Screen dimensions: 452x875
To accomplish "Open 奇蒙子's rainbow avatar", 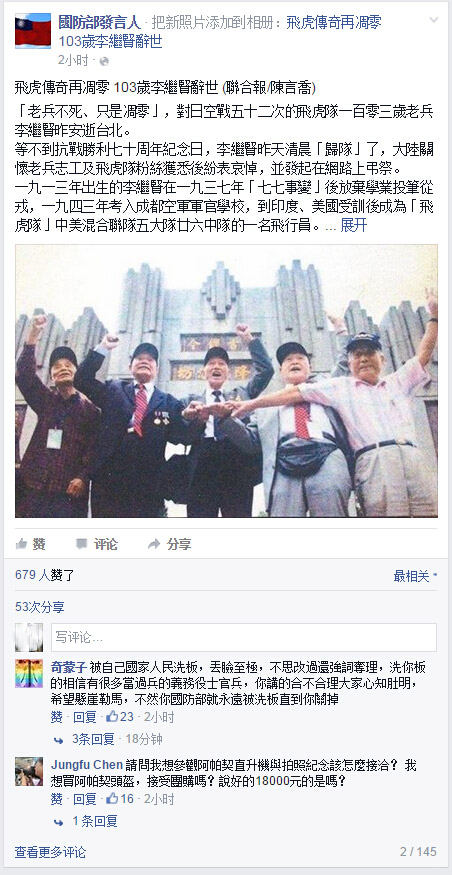I will [x=28, y=673].
